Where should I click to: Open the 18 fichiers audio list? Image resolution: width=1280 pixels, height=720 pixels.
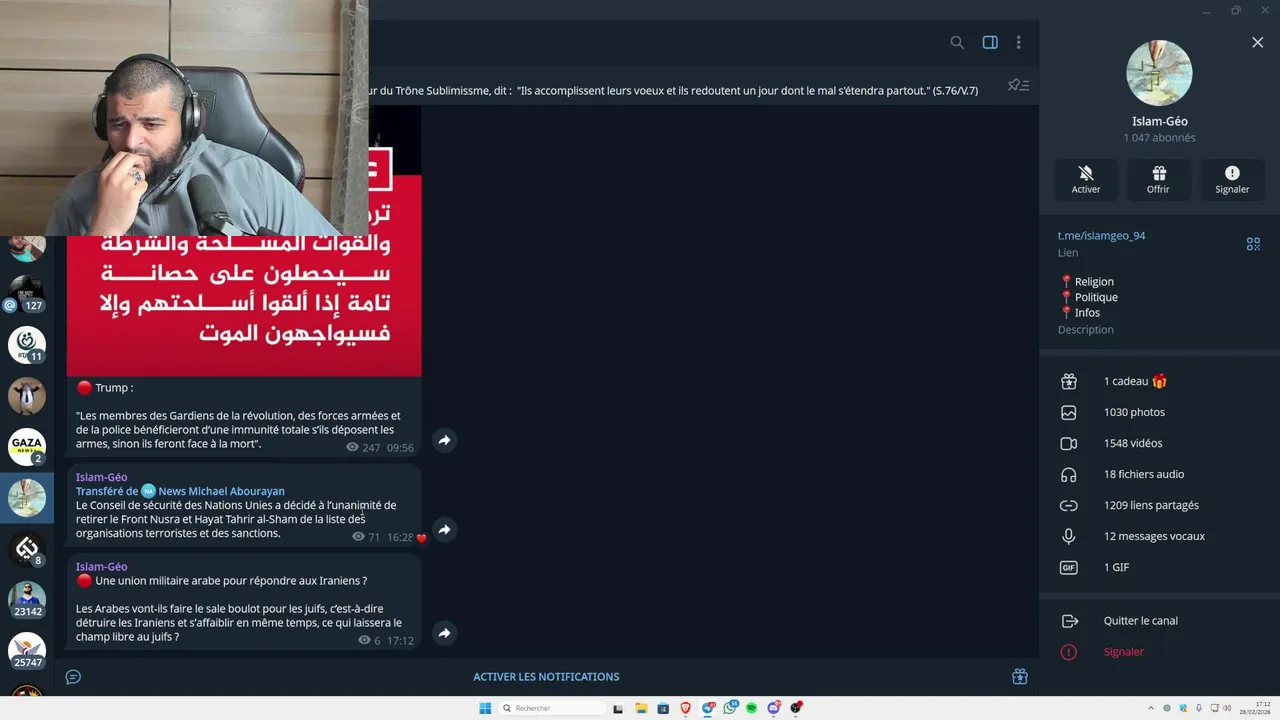click(x=1159, y=474)
